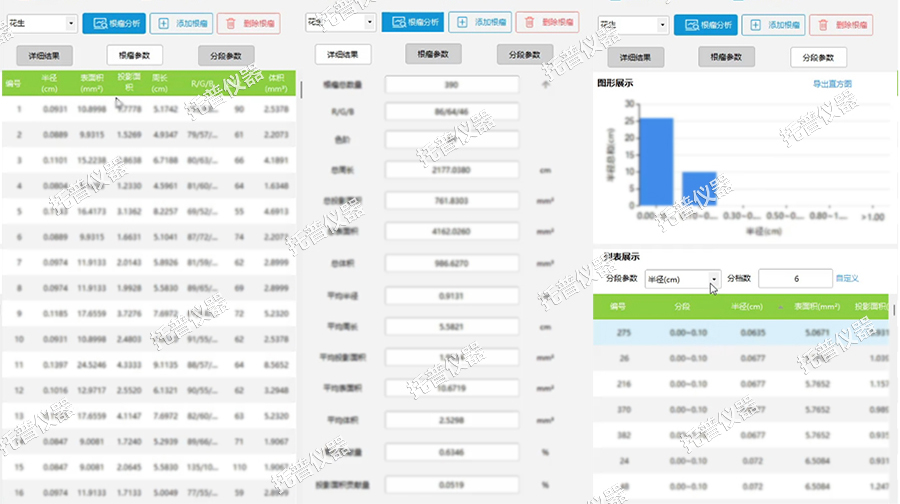Click the tallest blue histogram bar
Screen dimensions: 900x504
click(x=656, y=162)
